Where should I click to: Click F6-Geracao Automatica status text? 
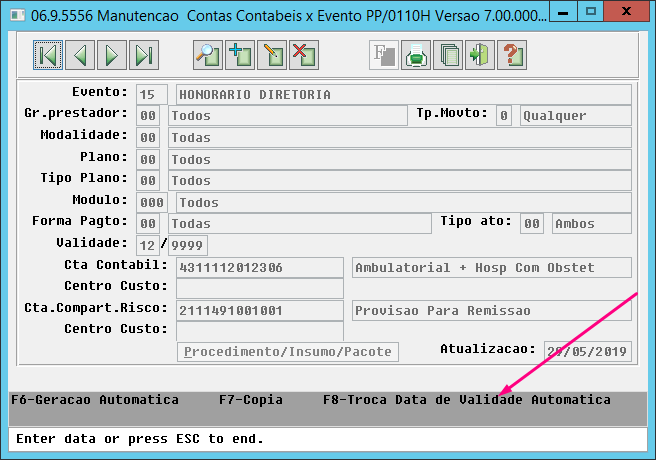point(95,400)
